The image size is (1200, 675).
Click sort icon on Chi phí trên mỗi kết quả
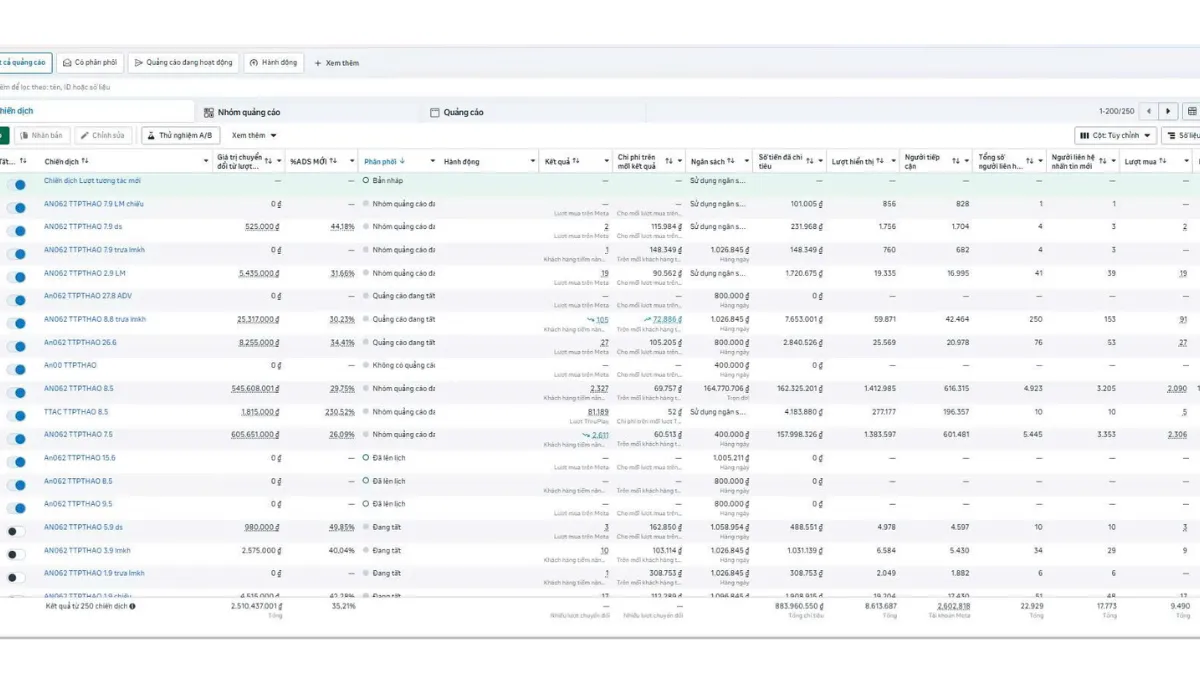(x=668, y=161)
